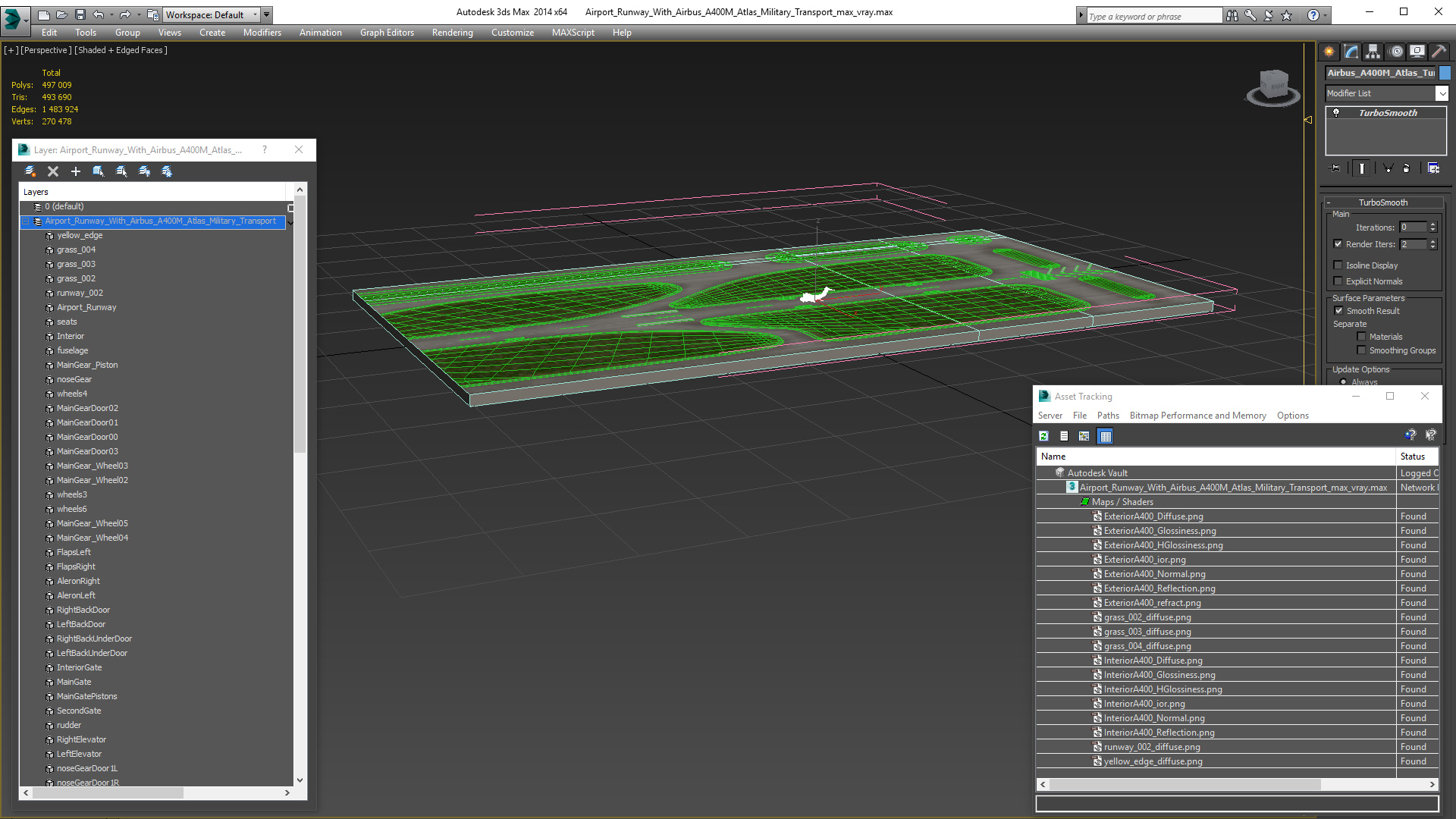Select the Always update radio button
The width and height of the screenshot is (1456, 819).
pyautogui.click(x=1344, y=382)
